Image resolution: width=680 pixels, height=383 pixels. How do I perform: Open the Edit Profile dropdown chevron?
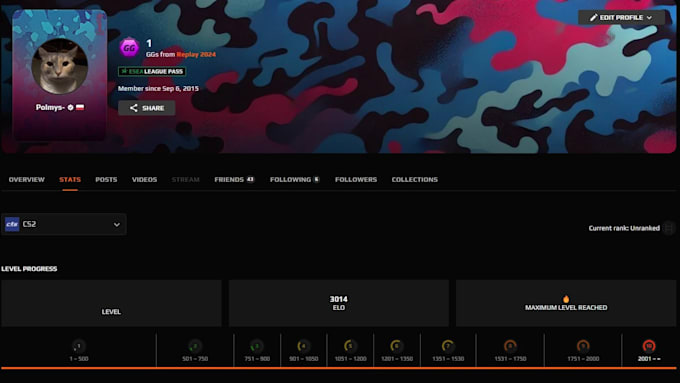[649, 18]
